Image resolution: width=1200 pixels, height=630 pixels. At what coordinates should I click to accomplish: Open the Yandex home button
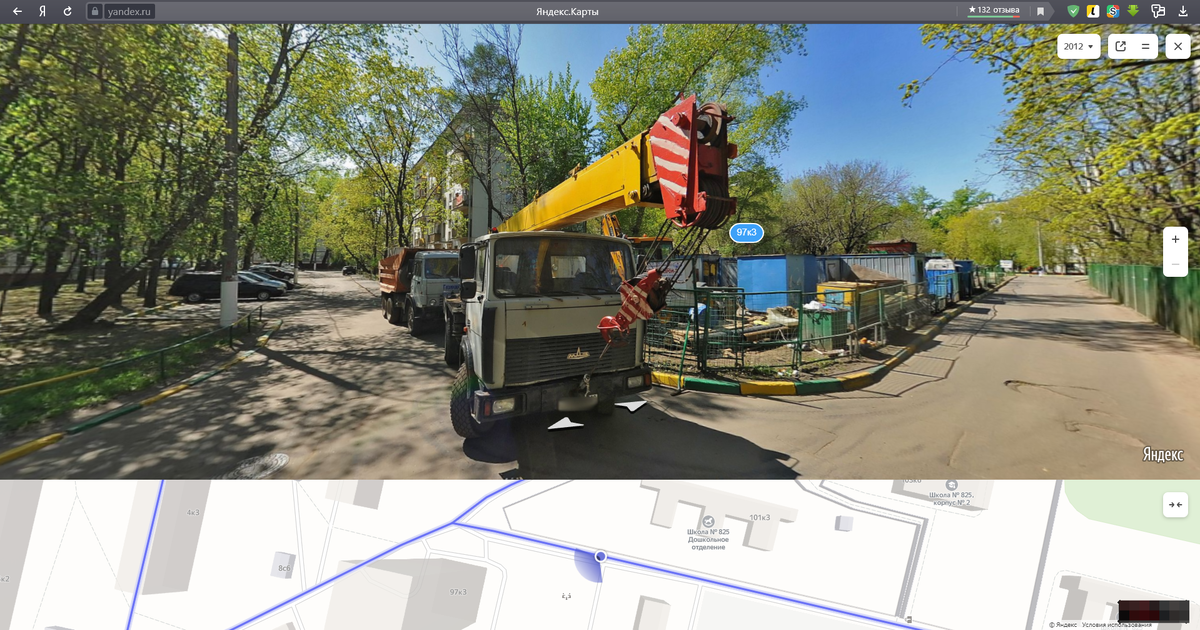click(42, 11)
